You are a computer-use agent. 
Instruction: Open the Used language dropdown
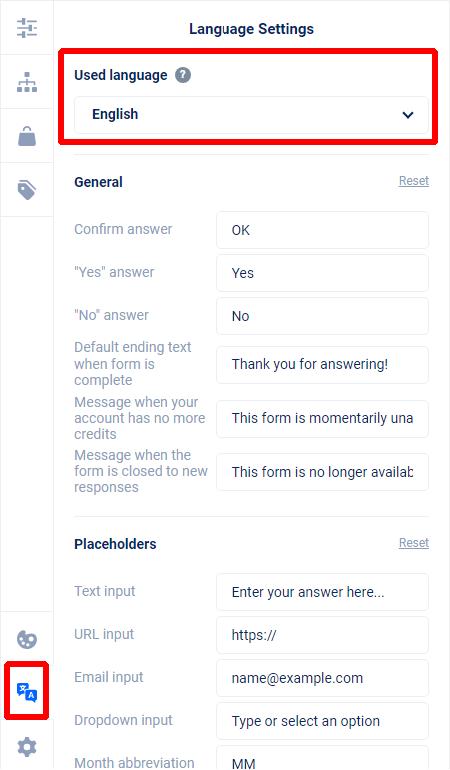point(251,115)
